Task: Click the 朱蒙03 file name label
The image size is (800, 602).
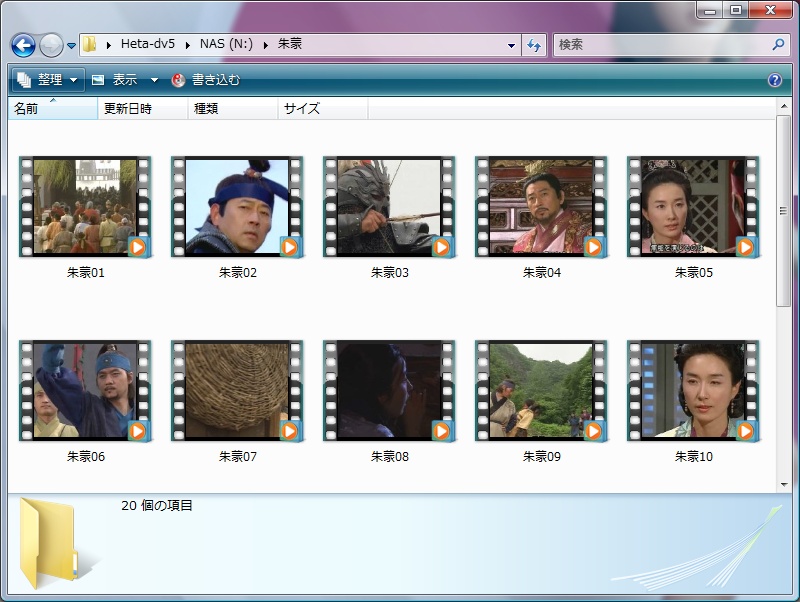Action: [x=390, y=272]
